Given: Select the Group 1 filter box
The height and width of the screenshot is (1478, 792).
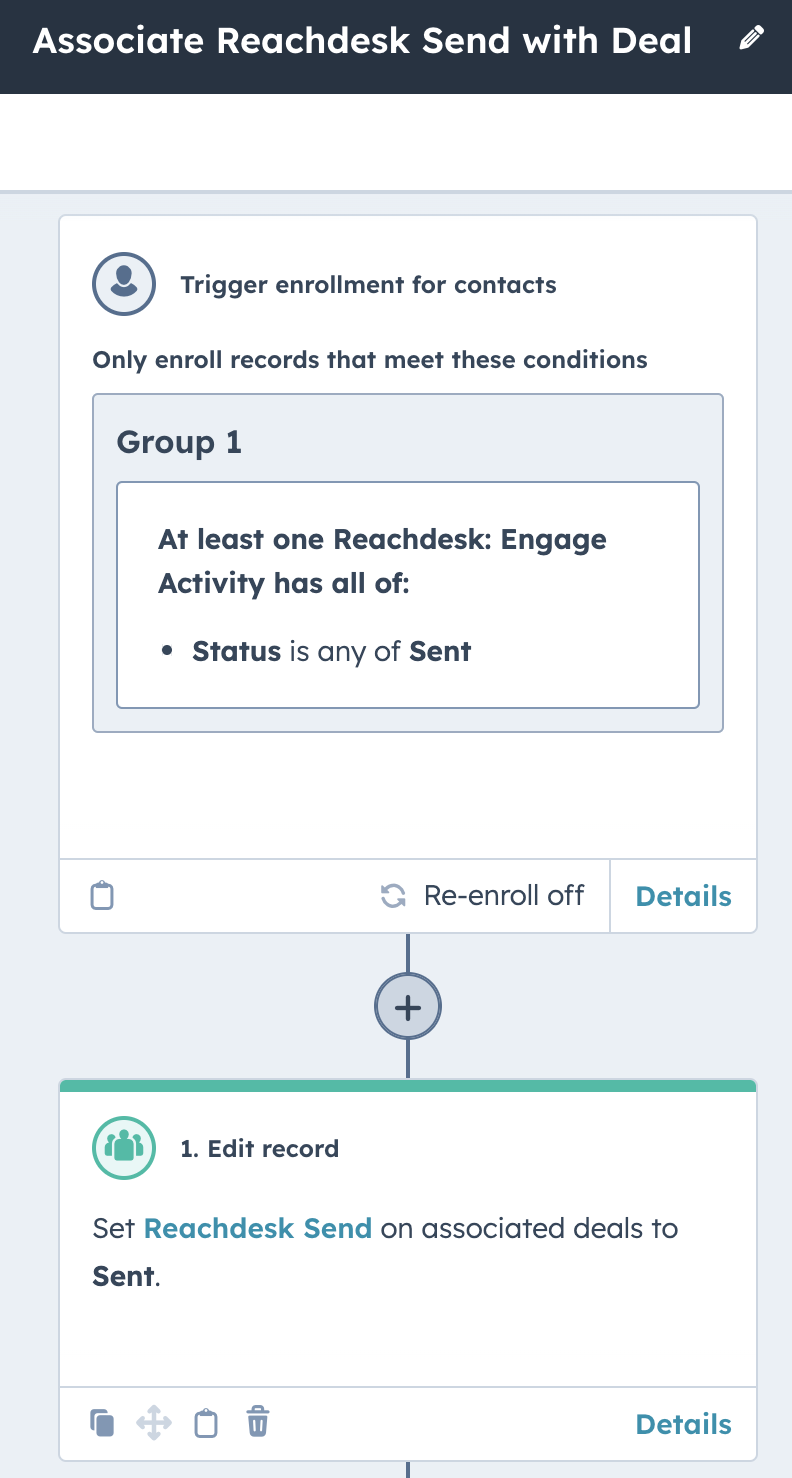Looking at the screenshot, I should [x=408, y=563].
